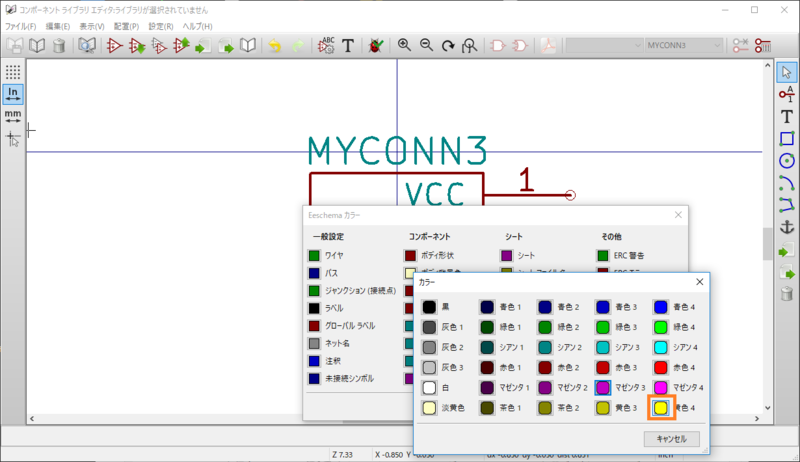Open the PDF datasheet documentation icon
This screenshot has width=800, height=462.
(548, 45)
